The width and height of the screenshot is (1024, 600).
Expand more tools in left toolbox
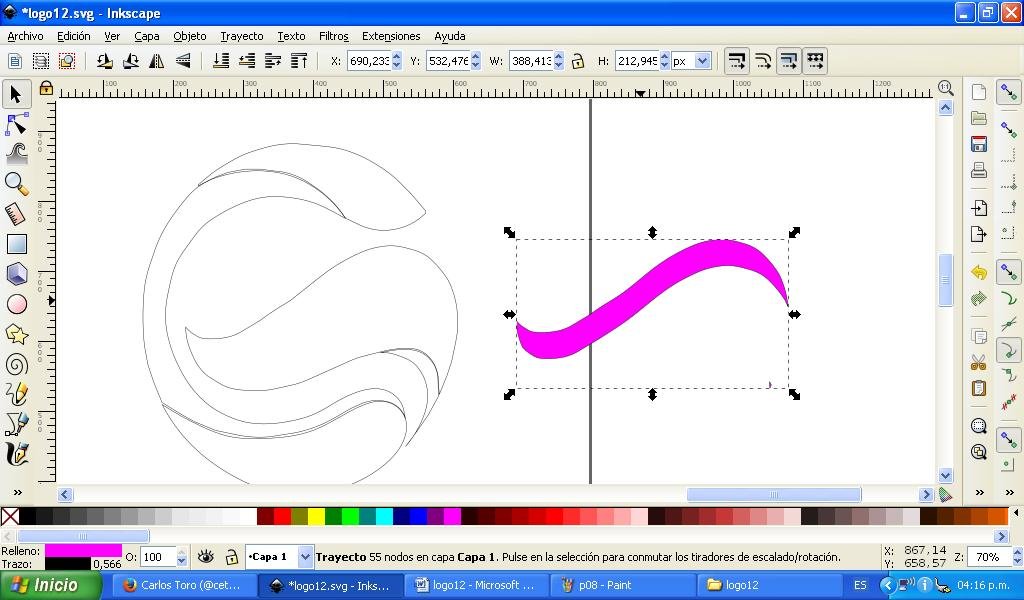(17, 492)
